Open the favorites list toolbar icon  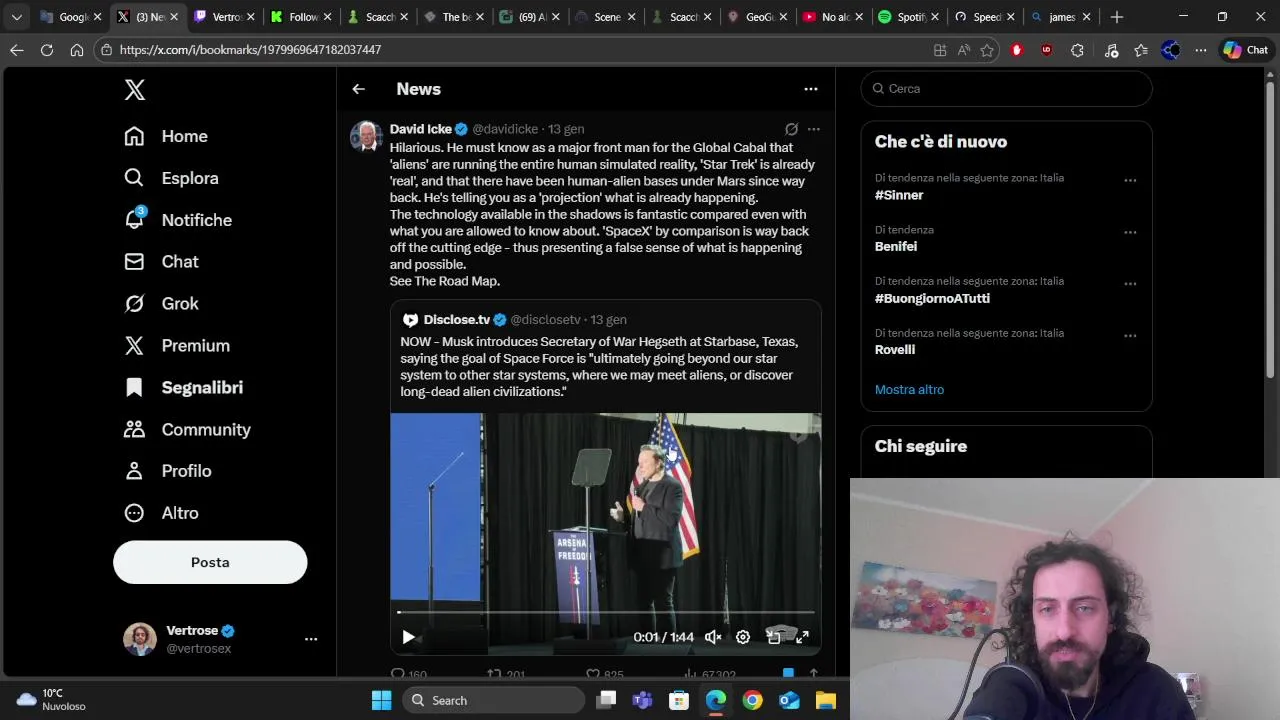pos(1141,50)
